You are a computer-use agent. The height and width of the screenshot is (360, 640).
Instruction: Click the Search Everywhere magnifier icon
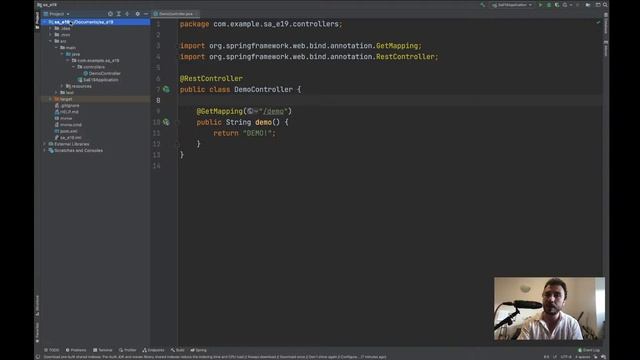point(605,5)
